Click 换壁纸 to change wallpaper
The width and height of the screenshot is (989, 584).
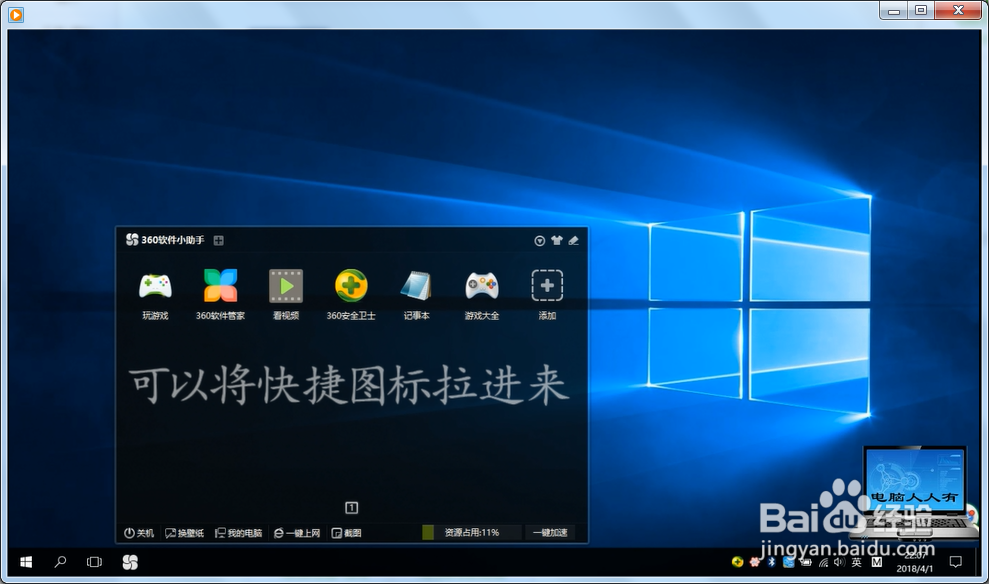[184, 533]
